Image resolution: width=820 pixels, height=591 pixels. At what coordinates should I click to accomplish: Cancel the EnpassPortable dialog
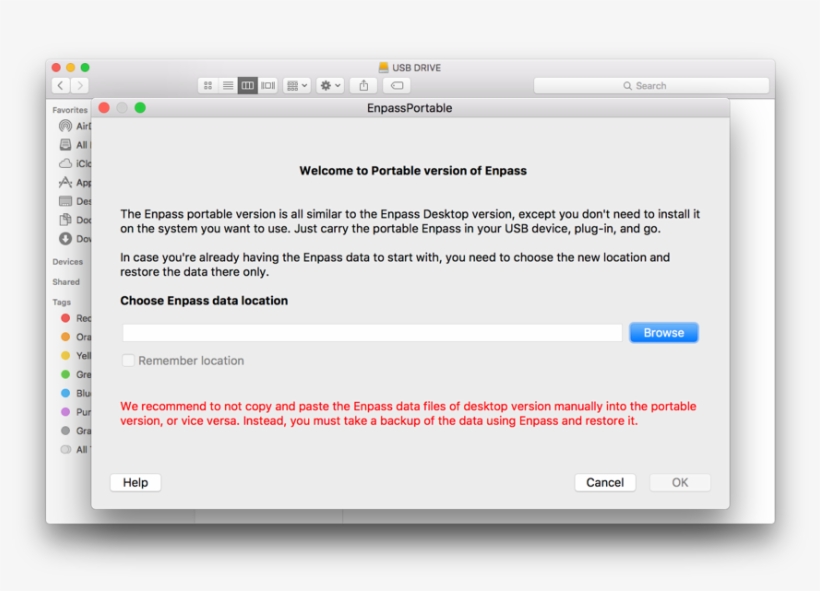pyautogui.click(x=605, y=483)
